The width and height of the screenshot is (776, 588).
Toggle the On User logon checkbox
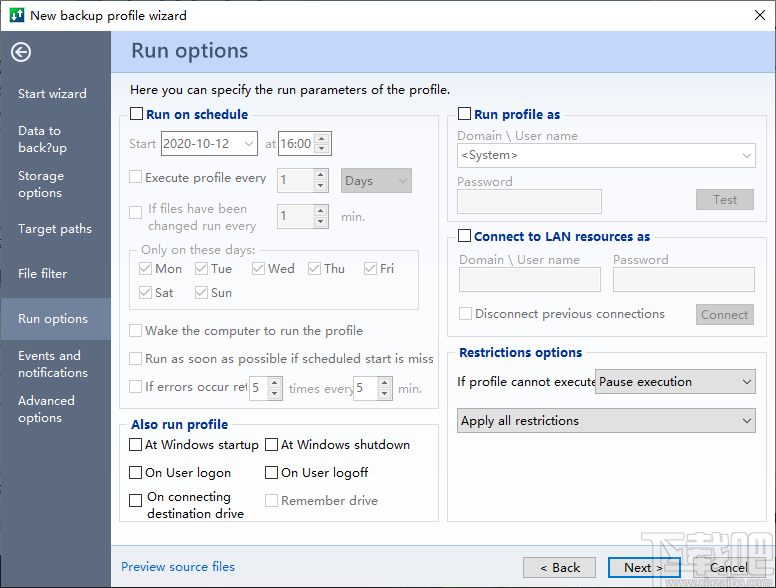pos(136,473)
